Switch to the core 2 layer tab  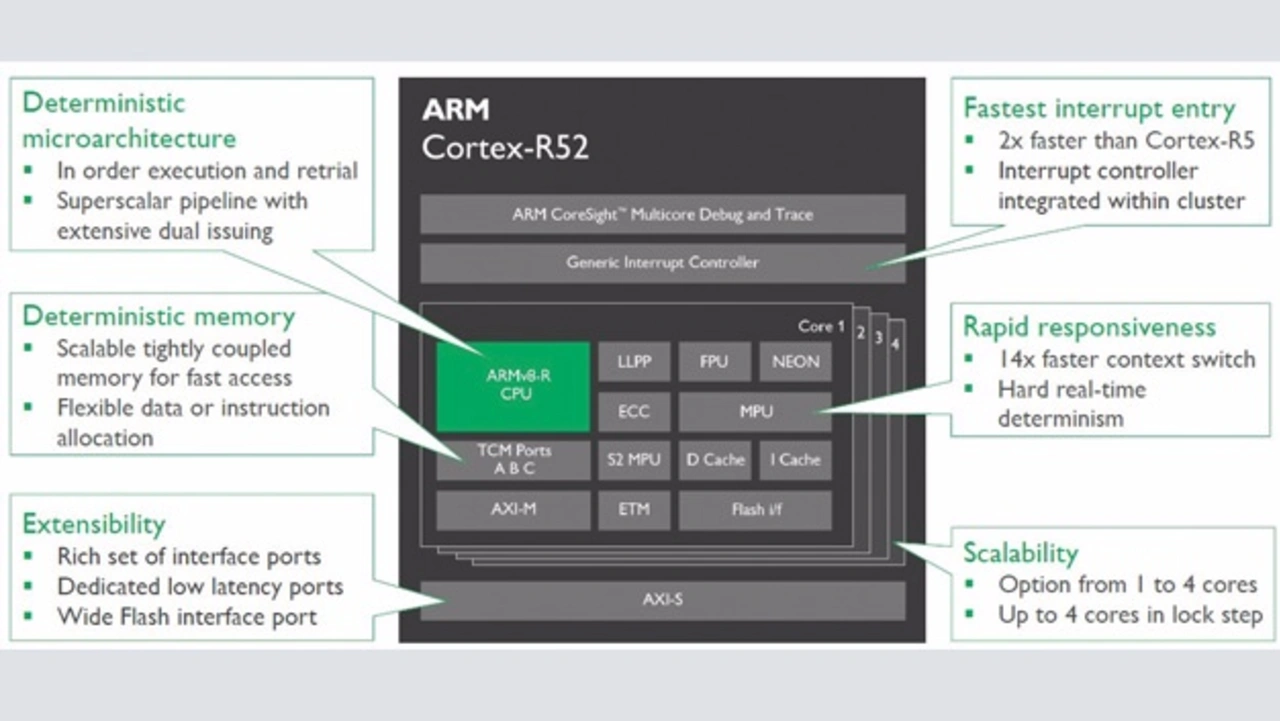tap(860, 333)
